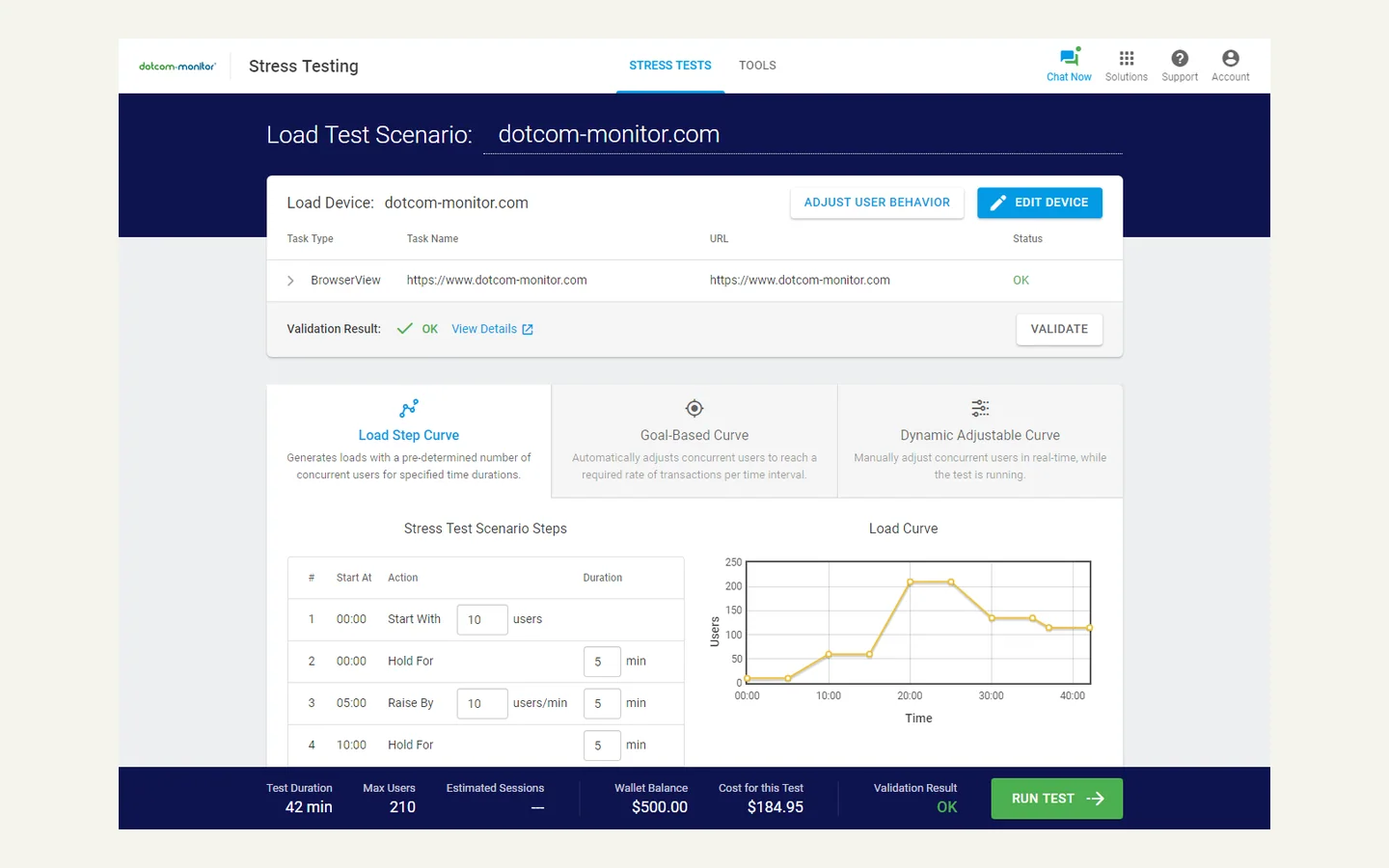
Task: Select the Load Step Curve icon
Action: (409, 408)
